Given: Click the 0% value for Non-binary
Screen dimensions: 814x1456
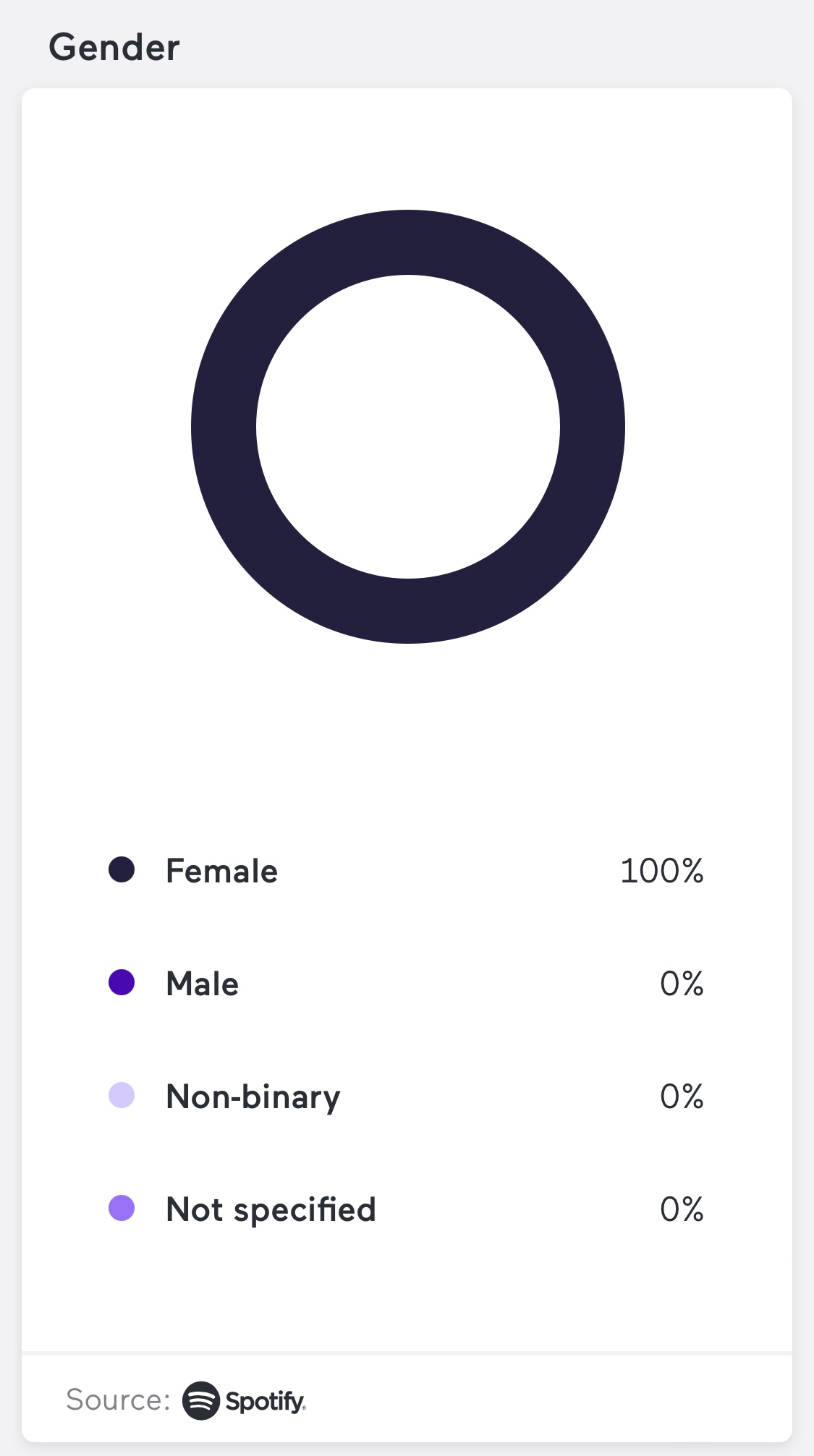Looking at the screenshot, I should pos(682,1097).
